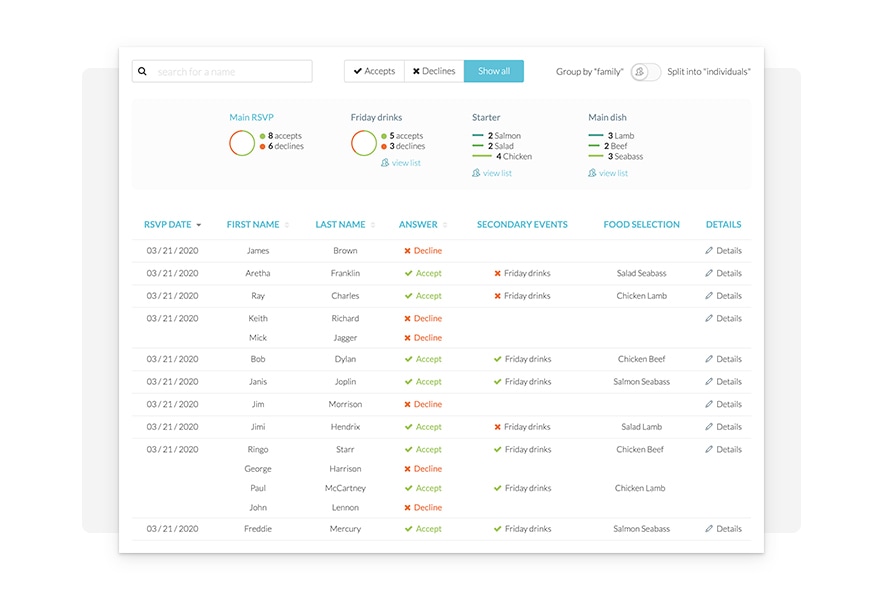
Task: Filter by Accepts tab
Action: [x=375, y=71]
